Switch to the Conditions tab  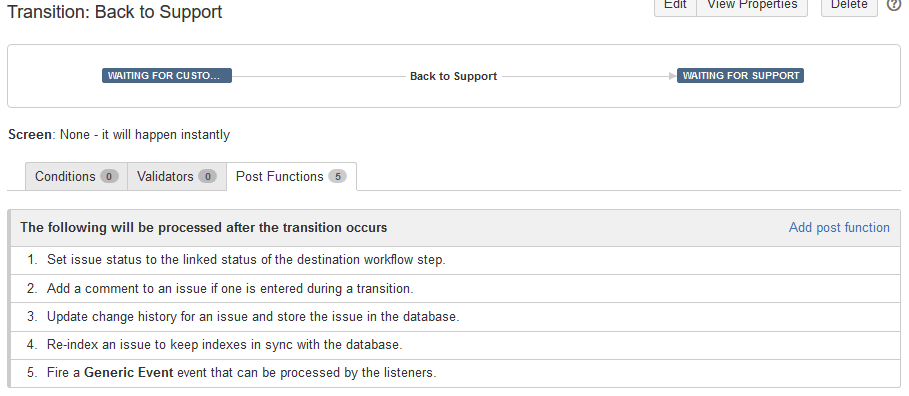[x=76, y=176]
